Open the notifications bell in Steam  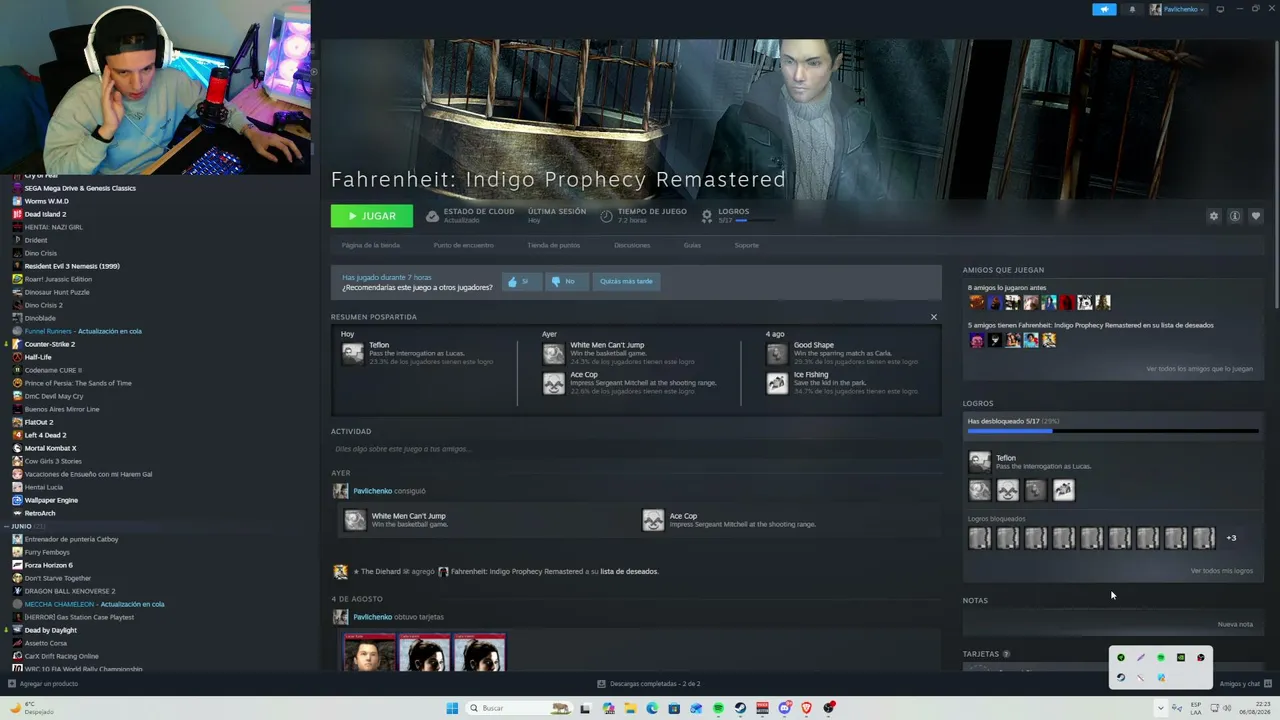1132,9
